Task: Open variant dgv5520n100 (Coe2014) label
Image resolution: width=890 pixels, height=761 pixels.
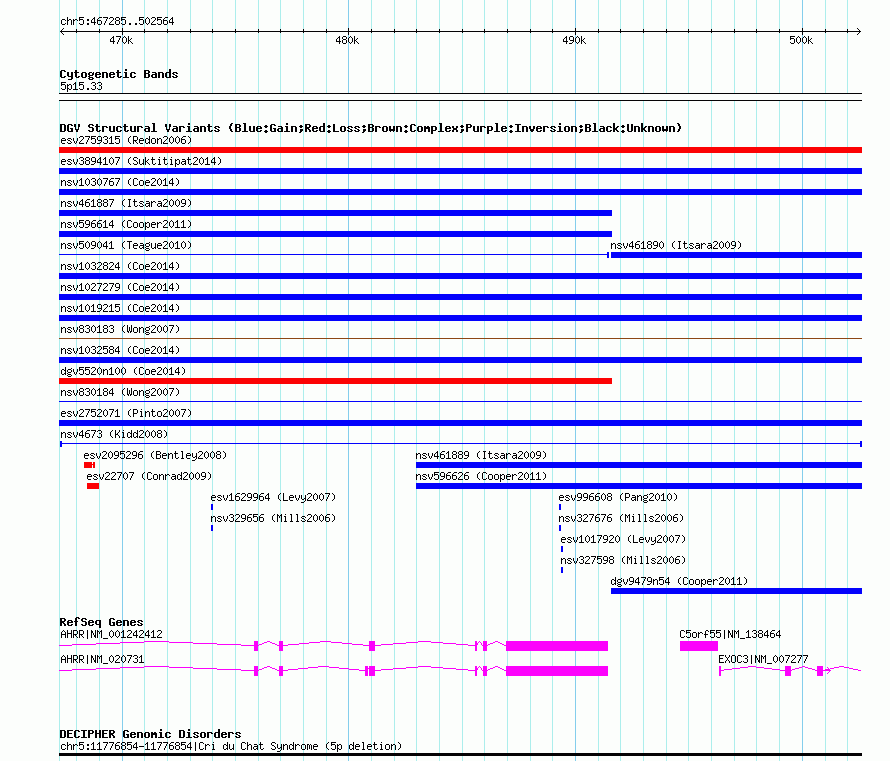Action: coord(123,371)
